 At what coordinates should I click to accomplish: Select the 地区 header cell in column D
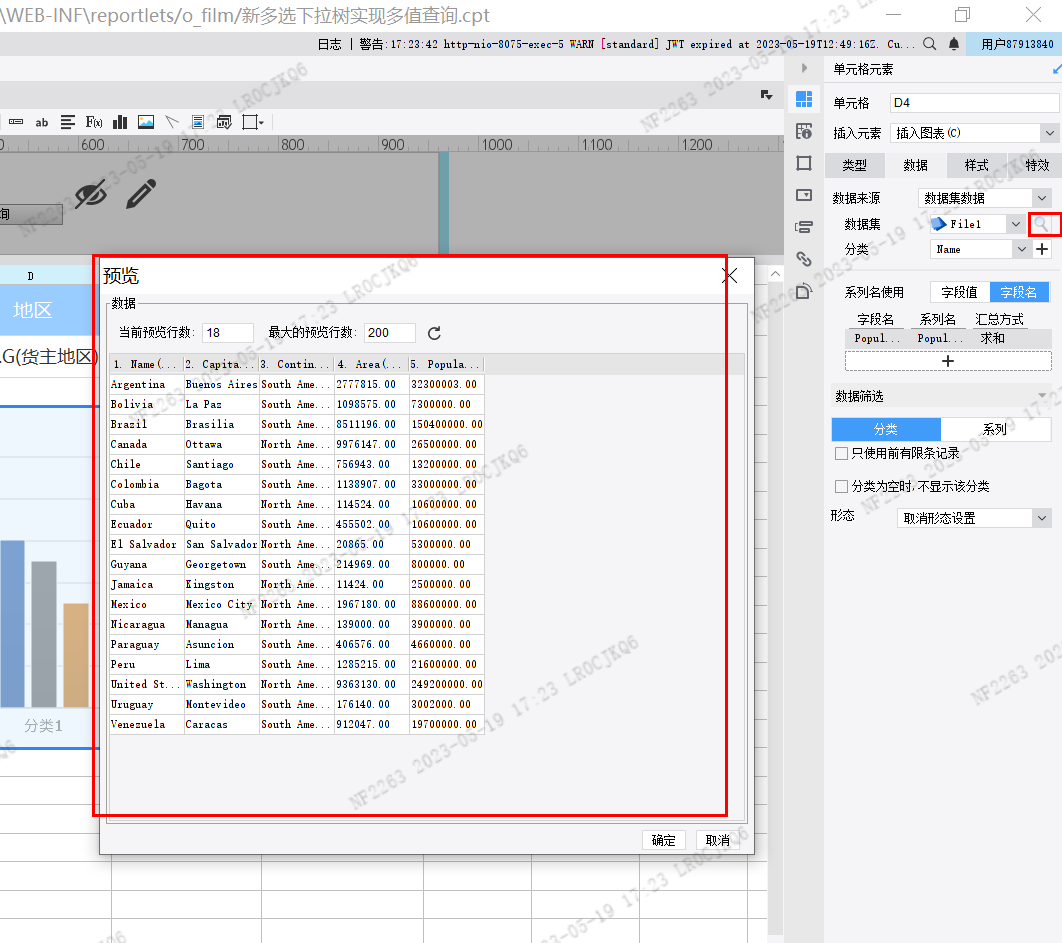click(47, 310)
